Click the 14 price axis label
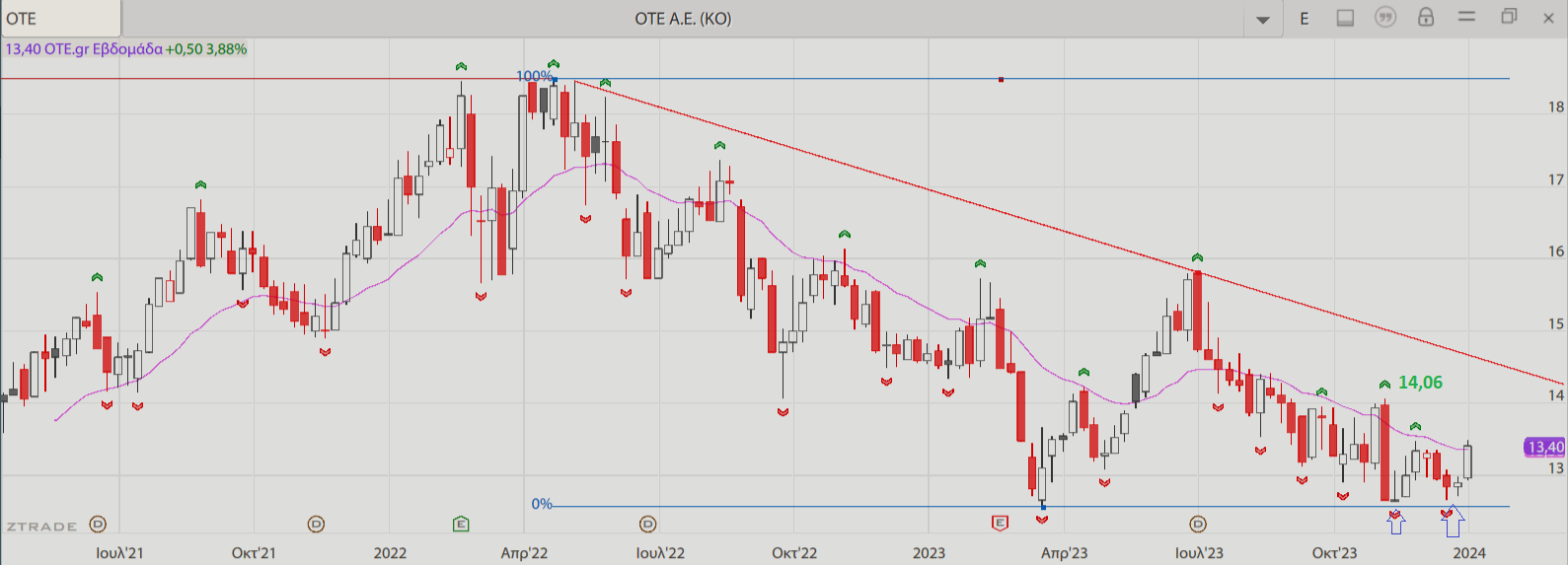Viewport: 1568px width, 565px height. [x=1555, y=395]
